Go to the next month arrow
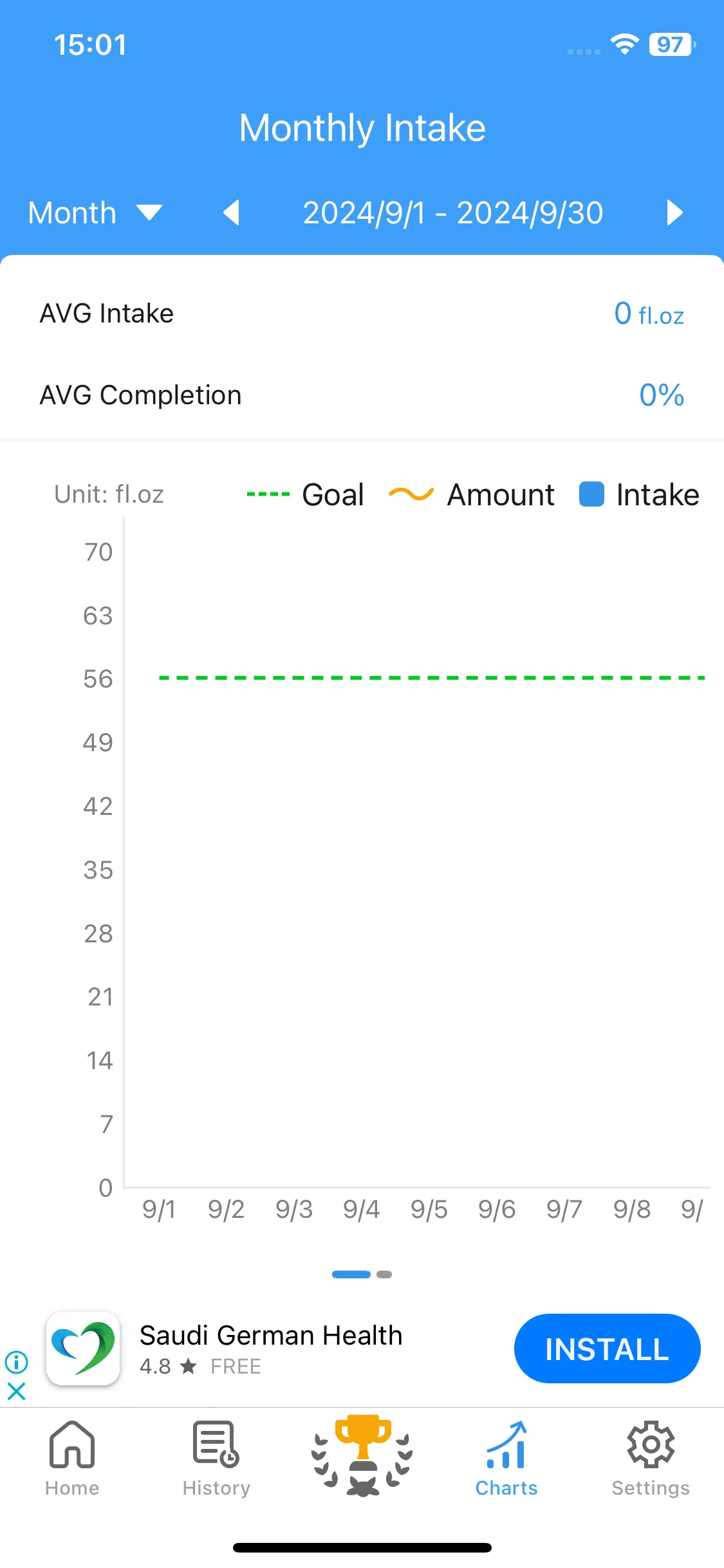The height and width of the screenshot is (1568, 724). [674, 212]
